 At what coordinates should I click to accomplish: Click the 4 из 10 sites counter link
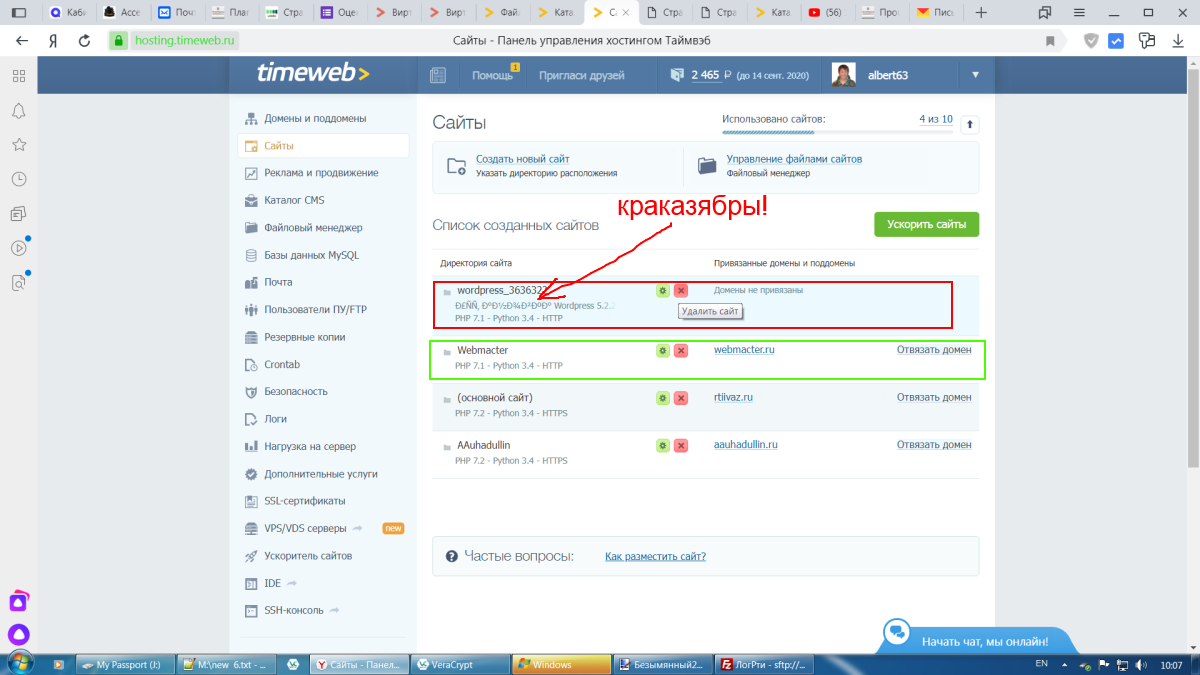pyautogui.click(x=936, y=119)
